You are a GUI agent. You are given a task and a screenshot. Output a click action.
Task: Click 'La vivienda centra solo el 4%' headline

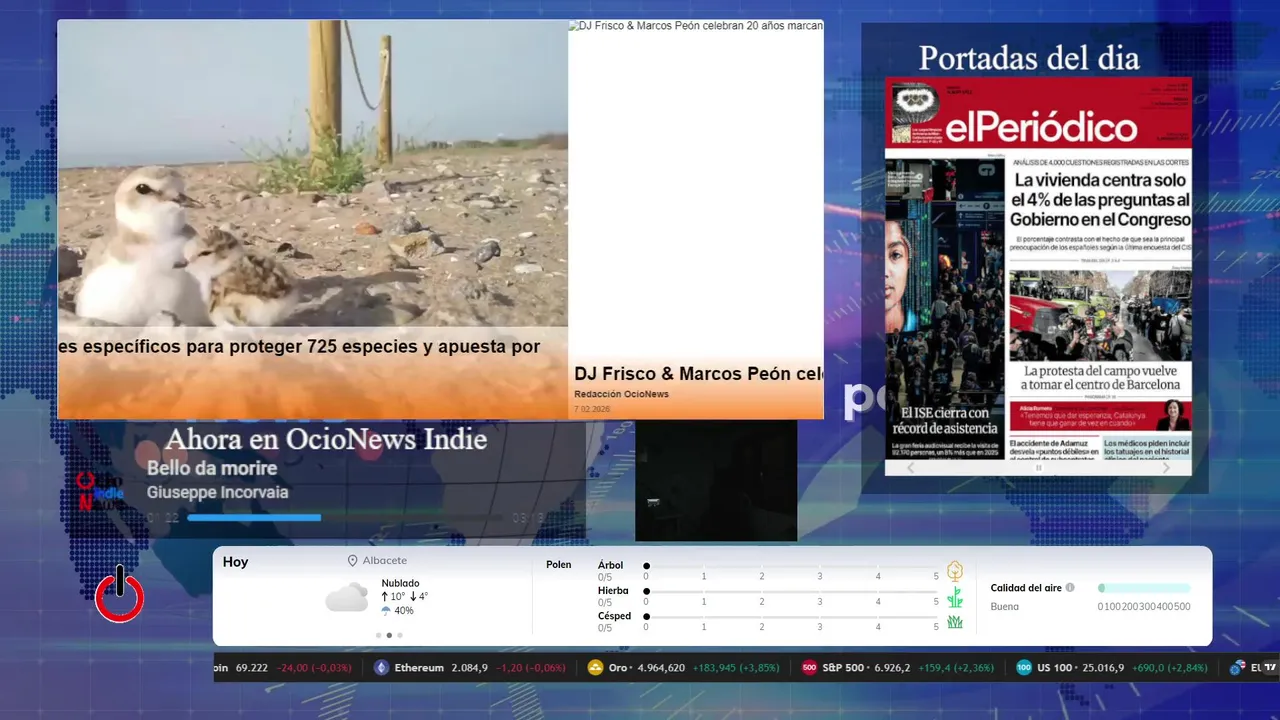point(1100,200)
